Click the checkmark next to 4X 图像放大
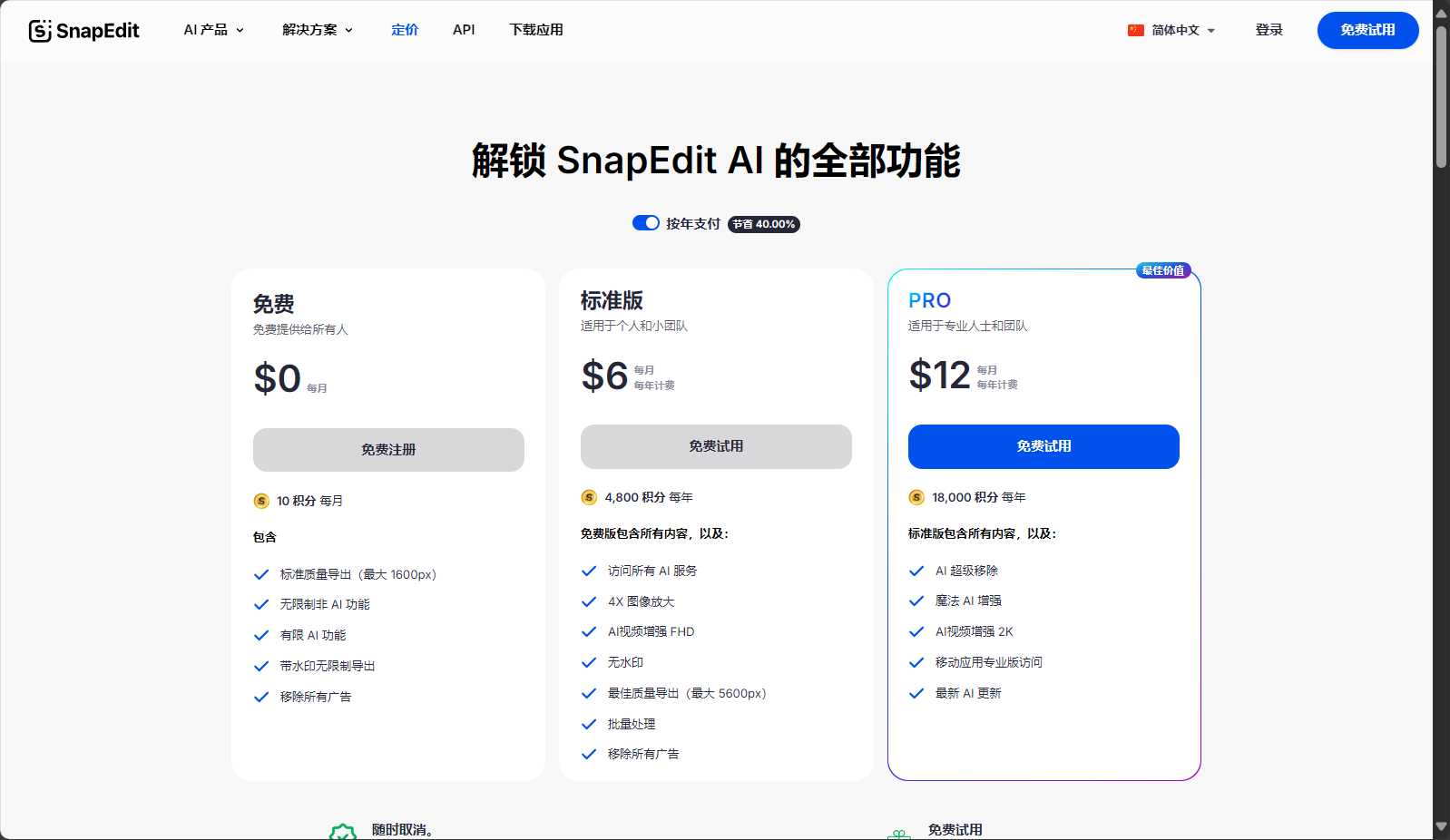 coord(589,601)
